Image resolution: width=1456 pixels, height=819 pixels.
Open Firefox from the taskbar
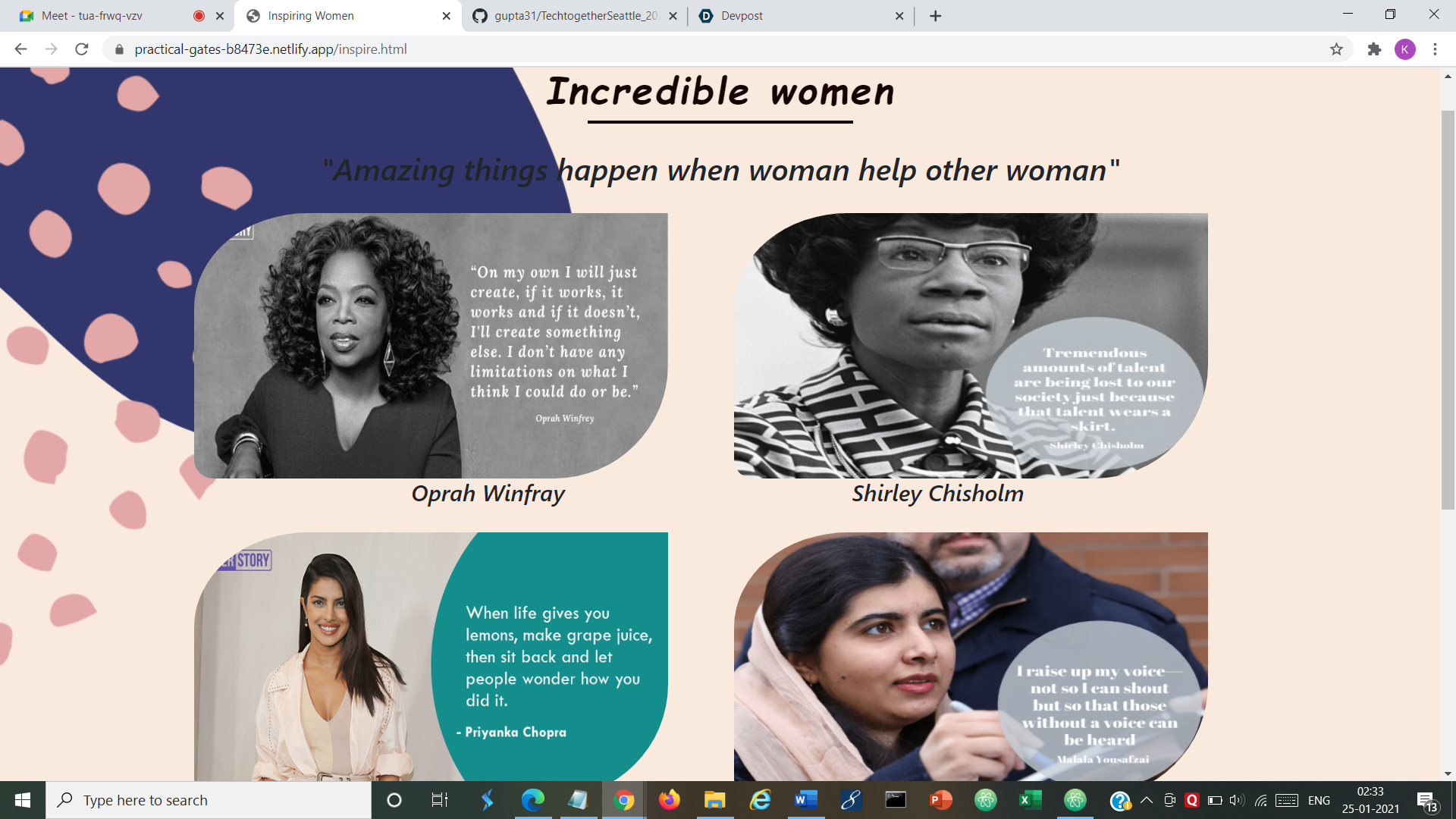[x=669, y=800]
